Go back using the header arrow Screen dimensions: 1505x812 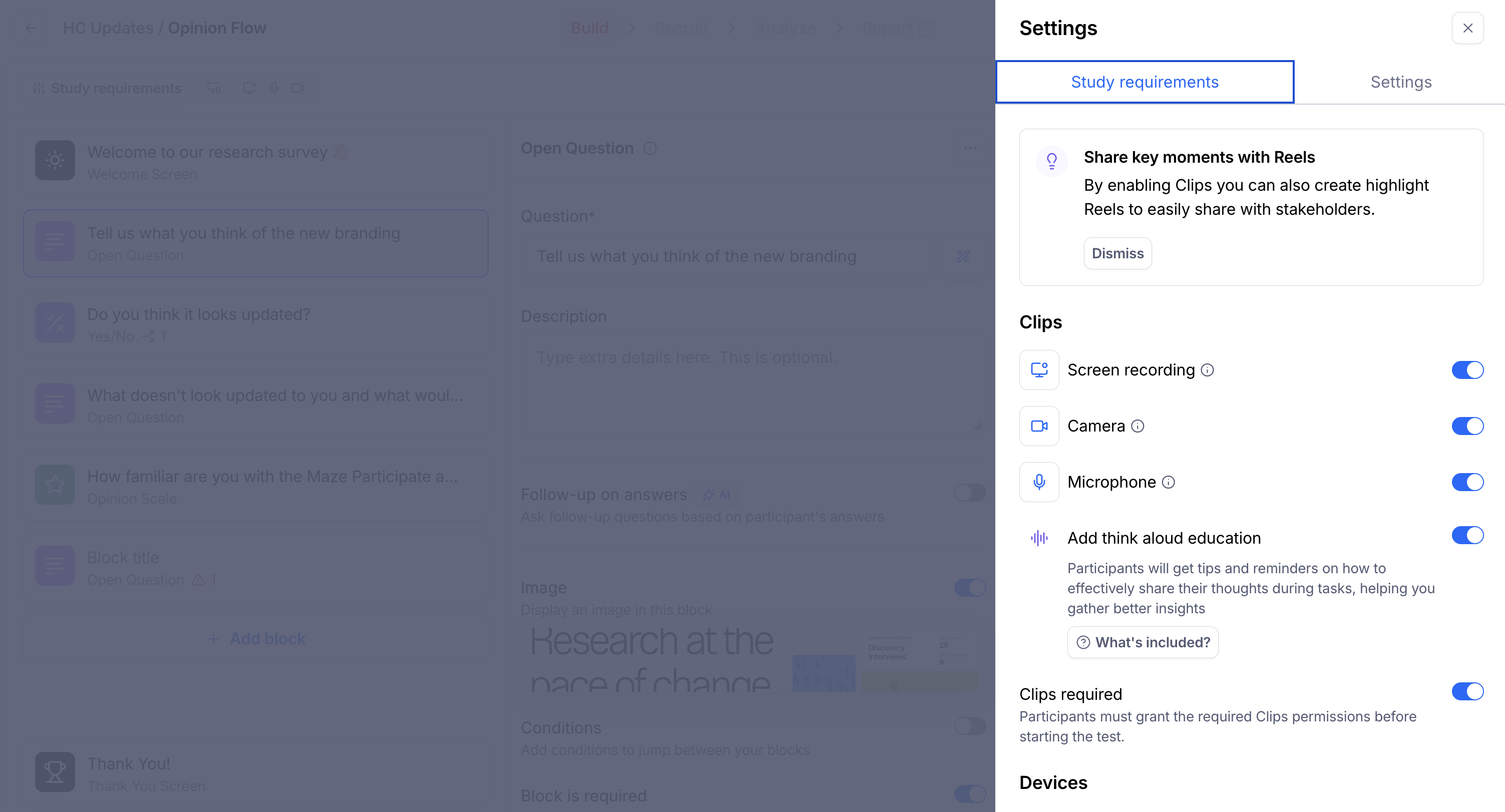31,28
